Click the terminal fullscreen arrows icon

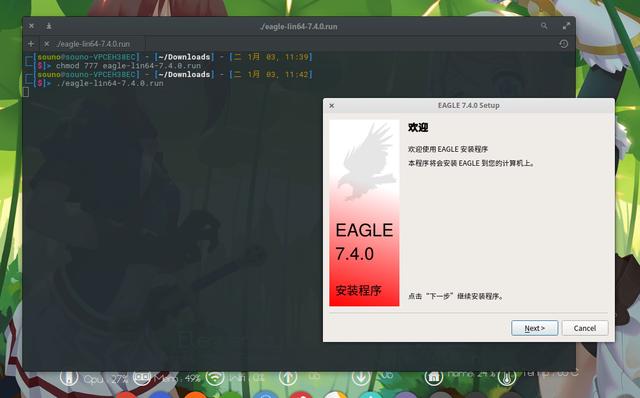coord(566,26)
